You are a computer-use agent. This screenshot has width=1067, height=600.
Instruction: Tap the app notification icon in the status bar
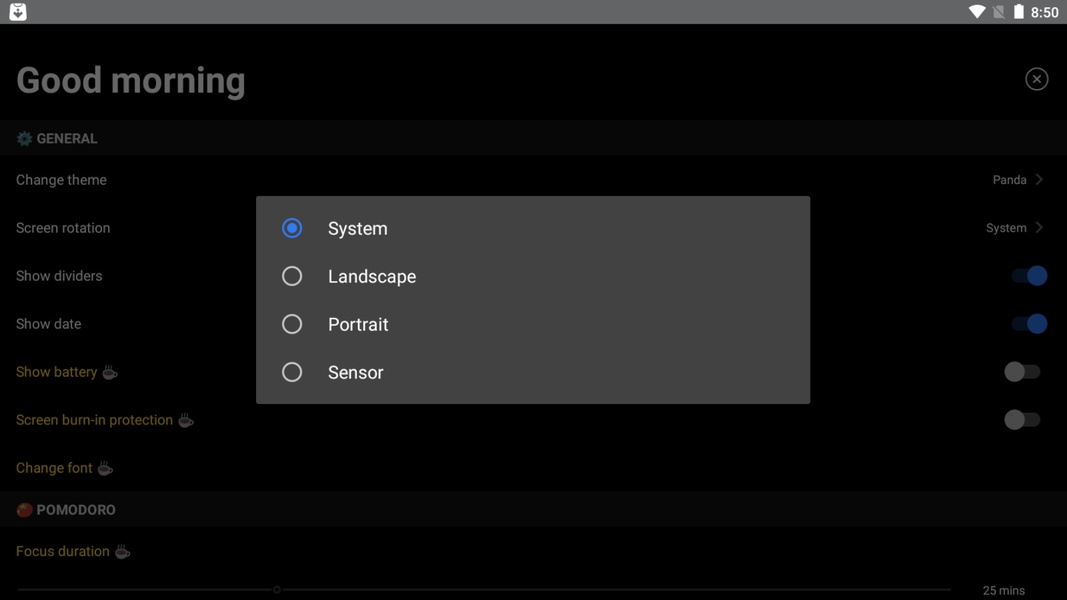tap(18, 12)
